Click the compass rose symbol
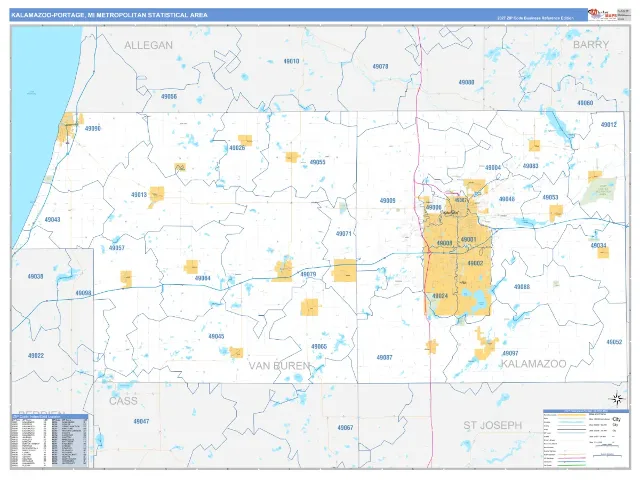This screenshot has height=480, width=640. point(617,398)
